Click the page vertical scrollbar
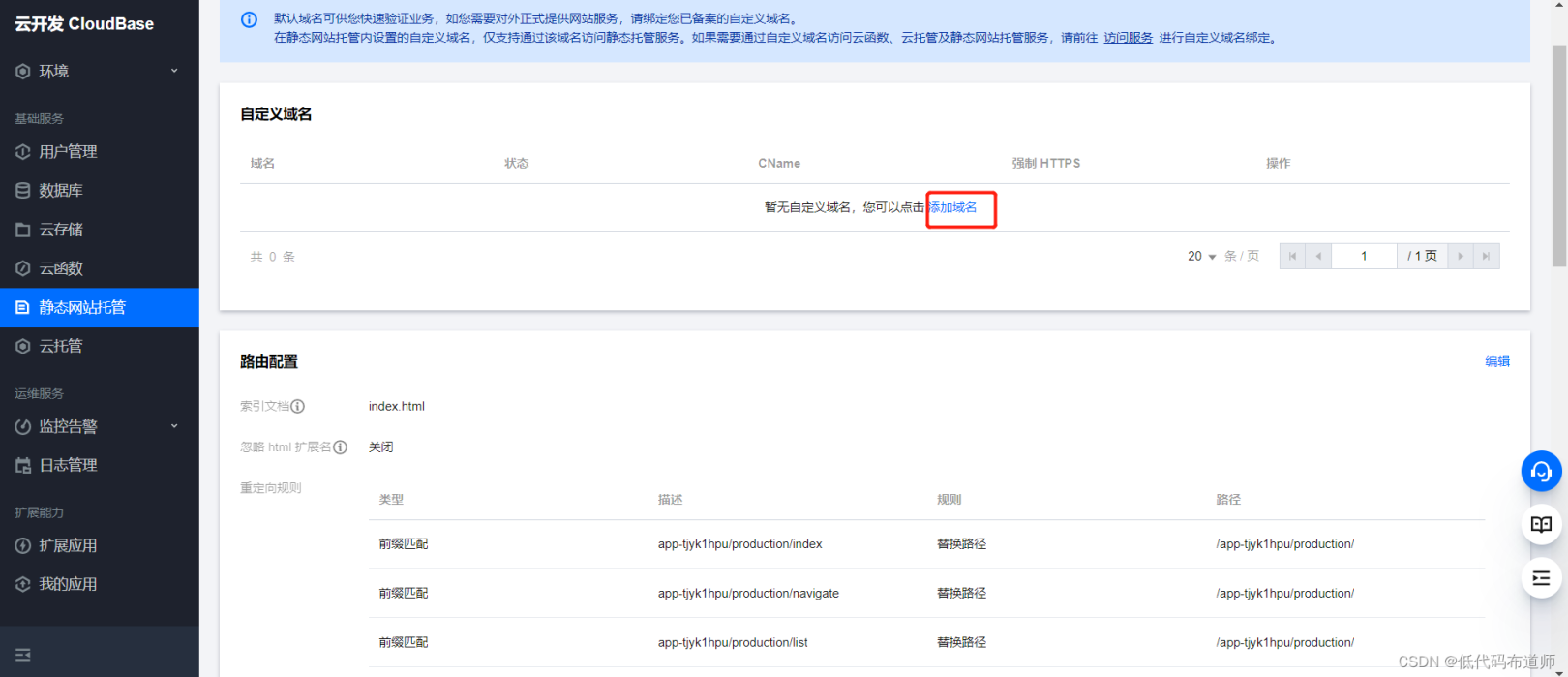Image resolution: width=1568 pixels, height=677 pixels. pos(1559,155)
